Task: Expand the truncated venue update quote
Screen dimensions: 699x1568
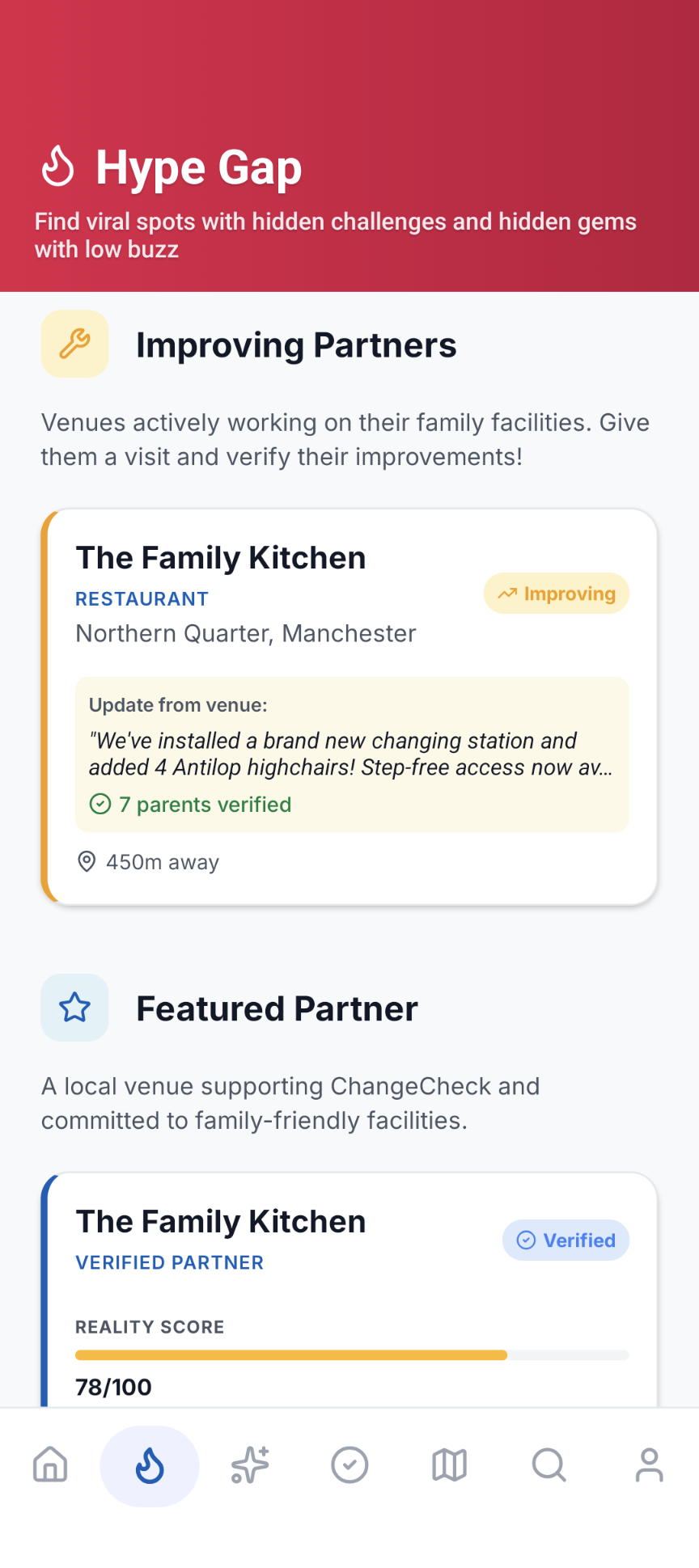Action: pos(351,754)
